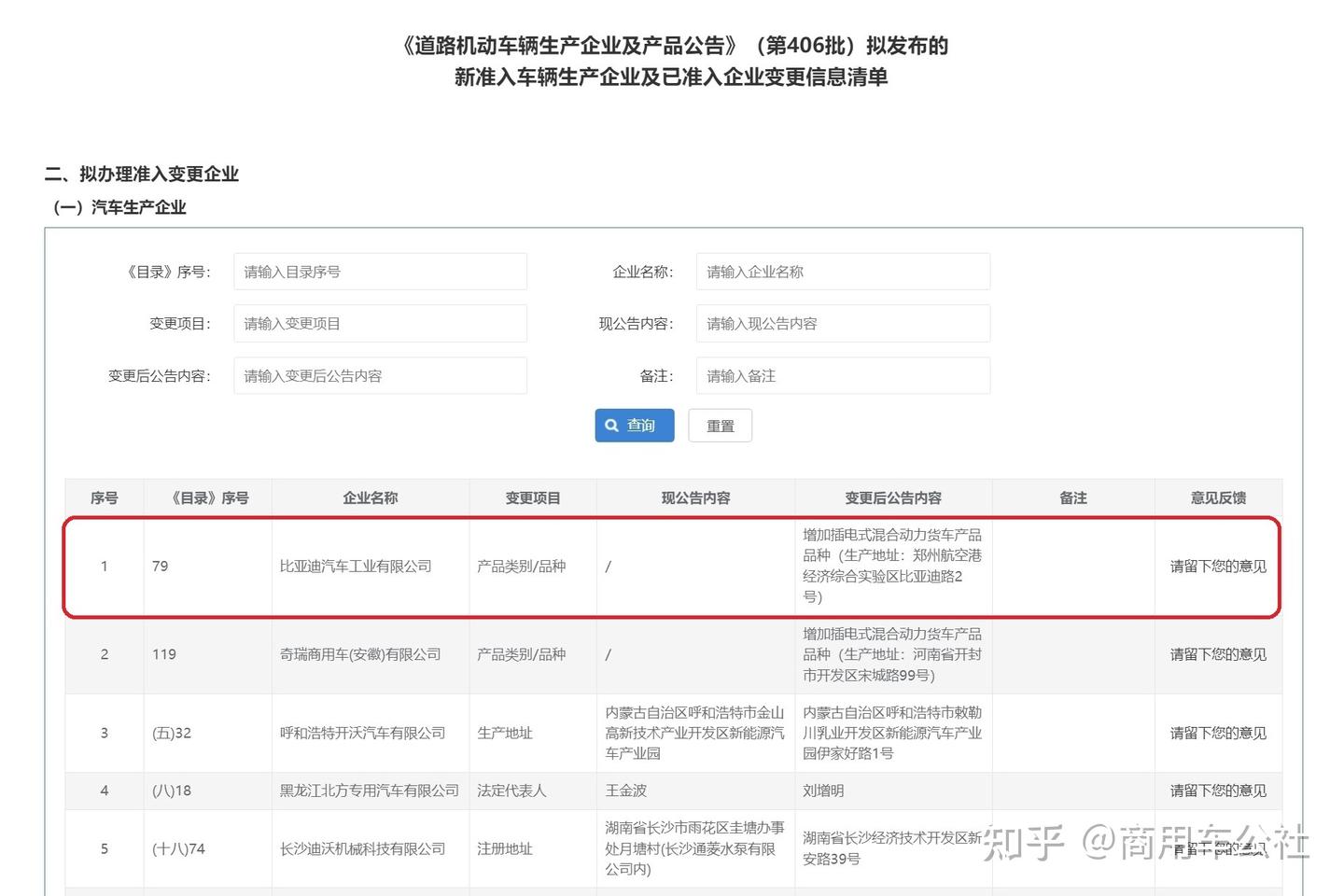Screen dimensions: 1344x896
Task: Click the 注册地址 change item cell
Action: [x=533, y=848]
